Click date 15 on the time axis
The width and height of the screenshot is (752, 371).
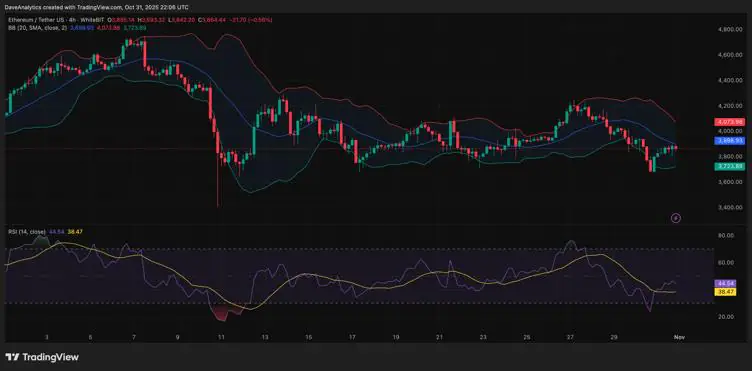point(308,337)
